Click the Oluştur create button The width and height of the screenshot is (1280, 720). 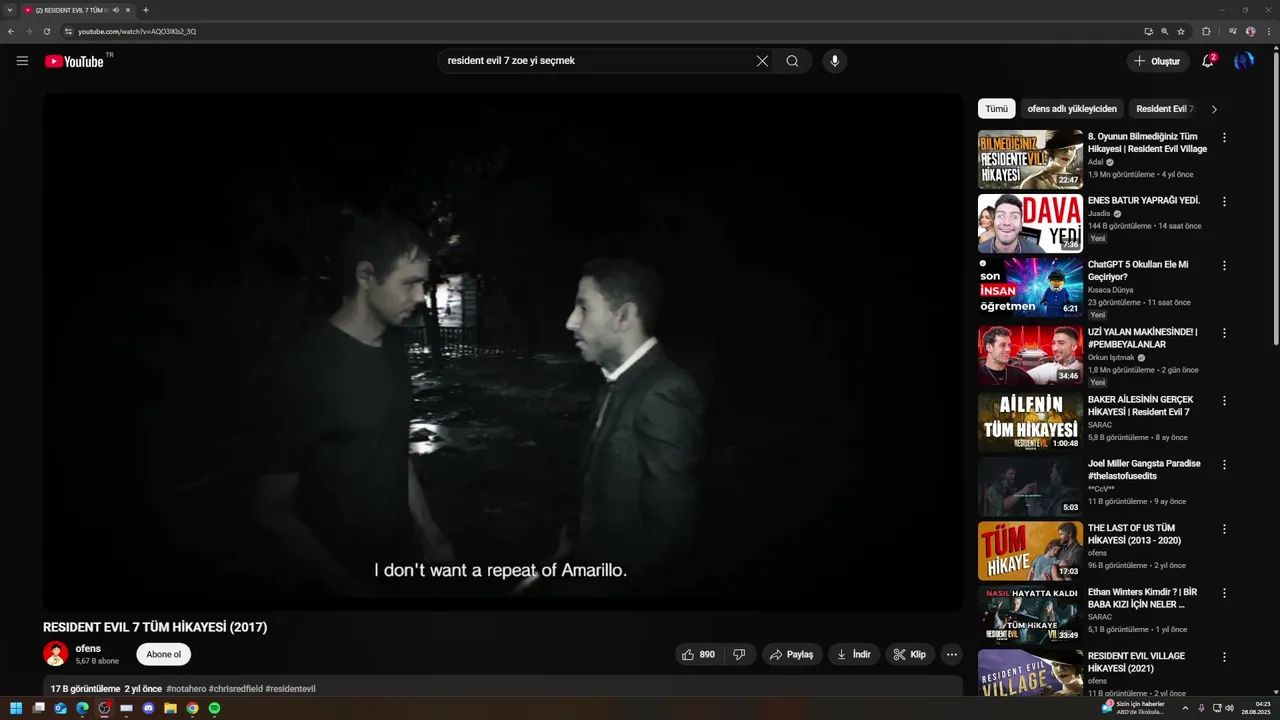(x=1158, y=61)
